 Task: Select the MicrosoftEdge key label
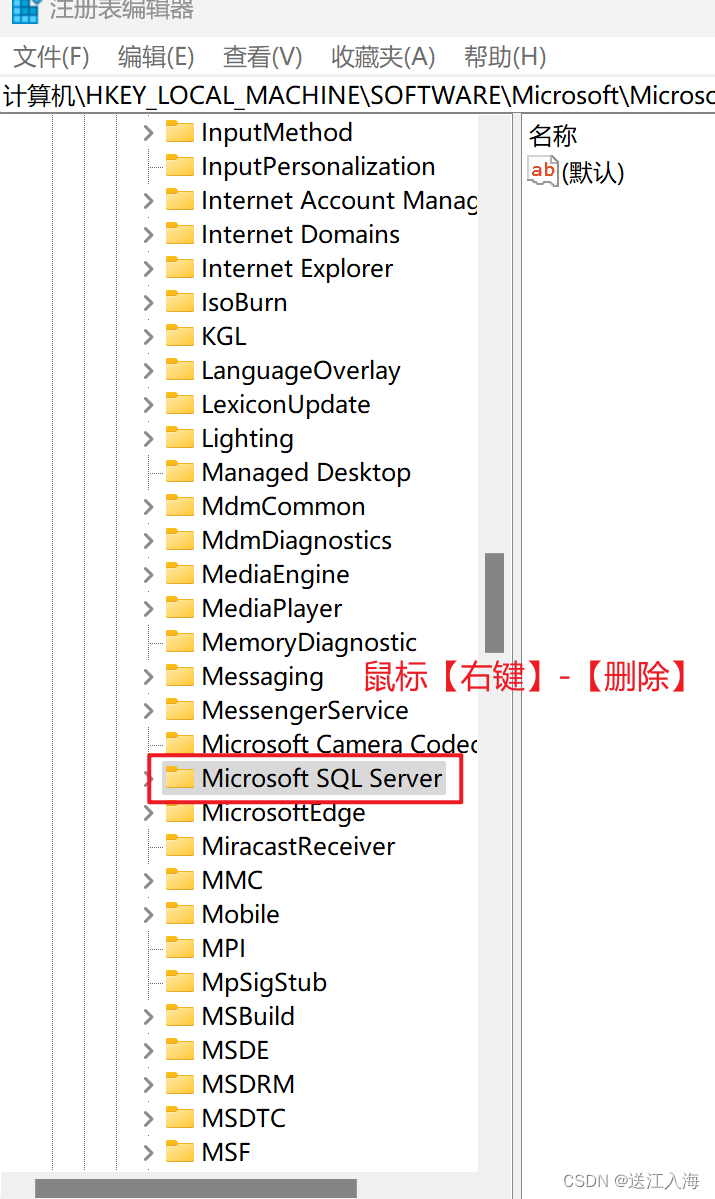click(283, 812)
